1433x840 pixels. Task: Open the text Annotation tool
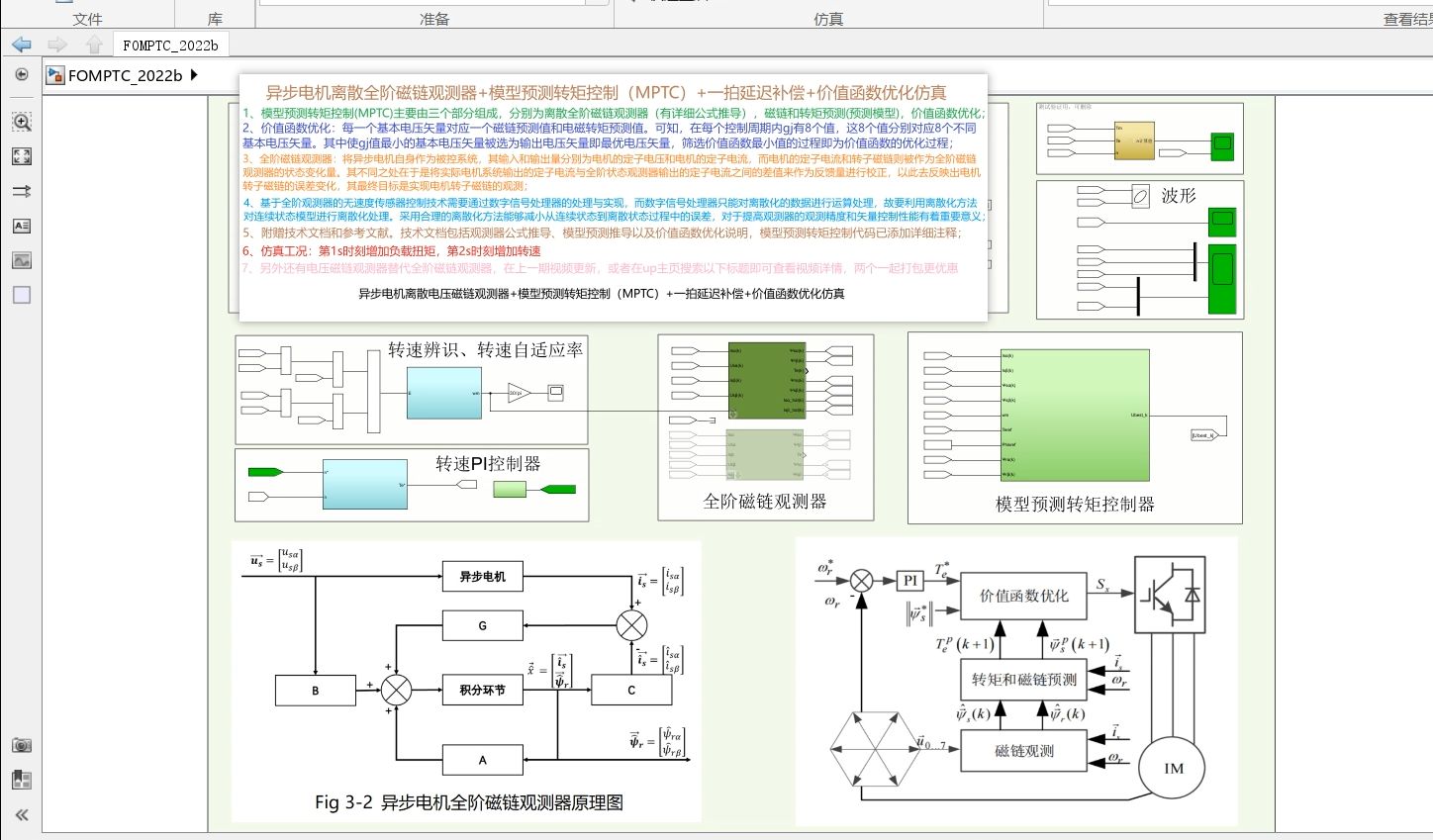(22, 226)
